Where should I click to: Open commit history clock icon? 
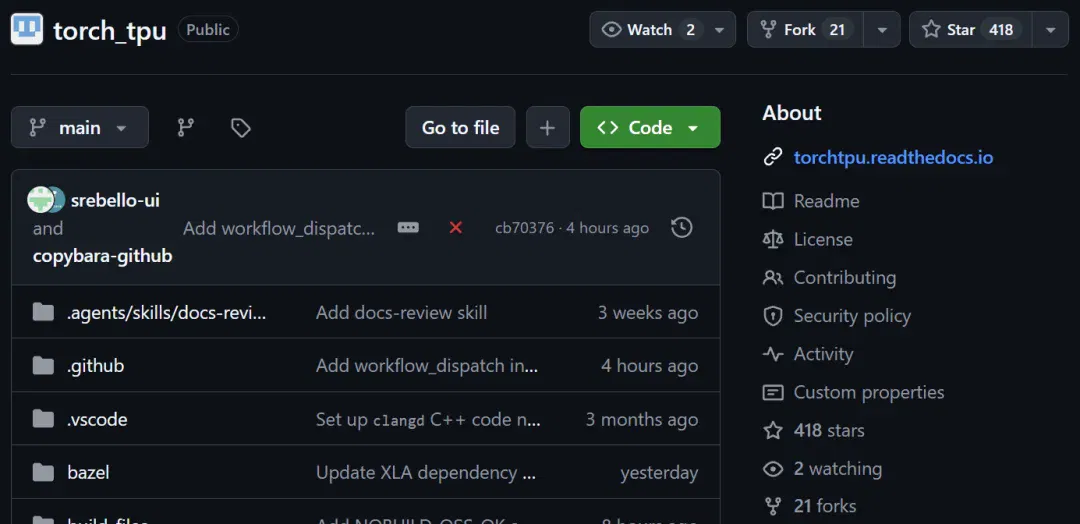(x=681, y=227)
